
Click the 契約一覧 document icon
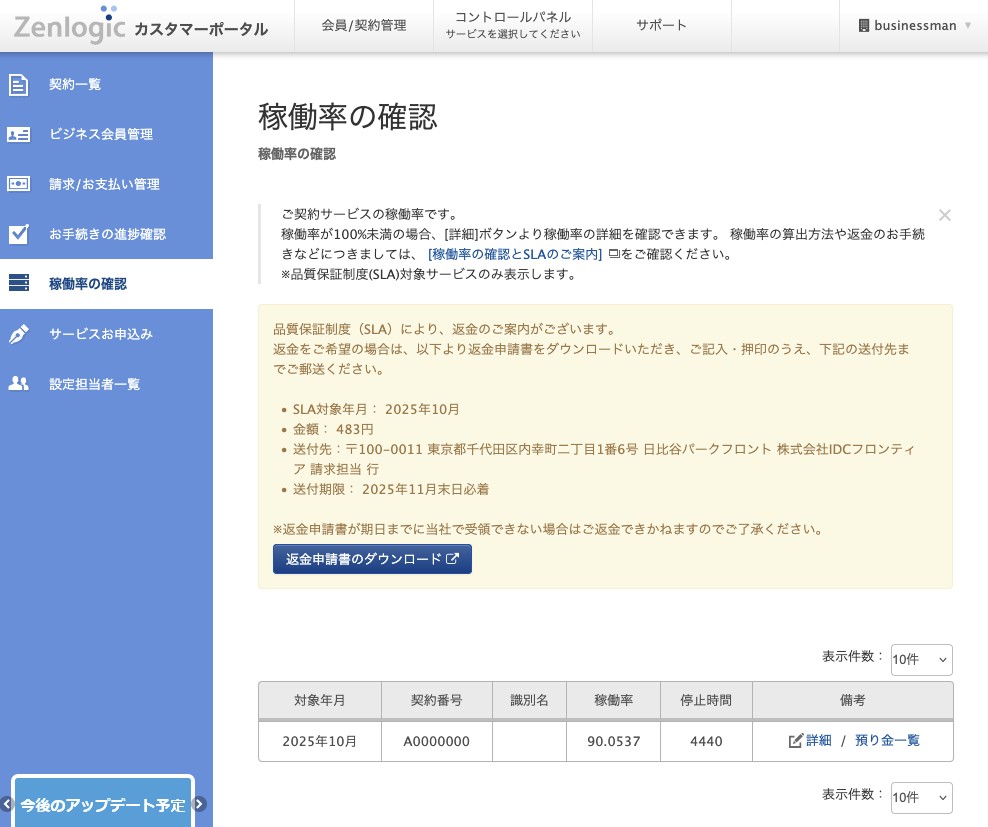(x=19, y=84)
